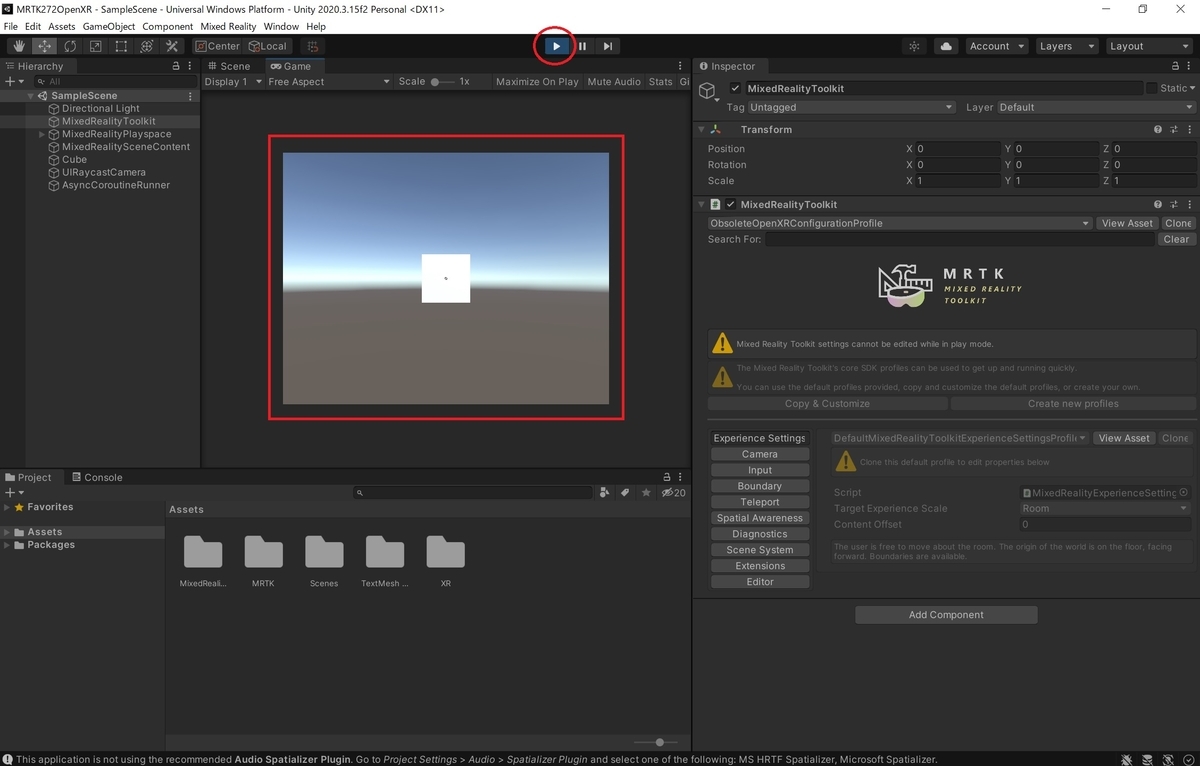The height and width of the screenshot is (766, 1200).
Task: Open the Layers dropdown
Action: click(x=1065, y=46)
